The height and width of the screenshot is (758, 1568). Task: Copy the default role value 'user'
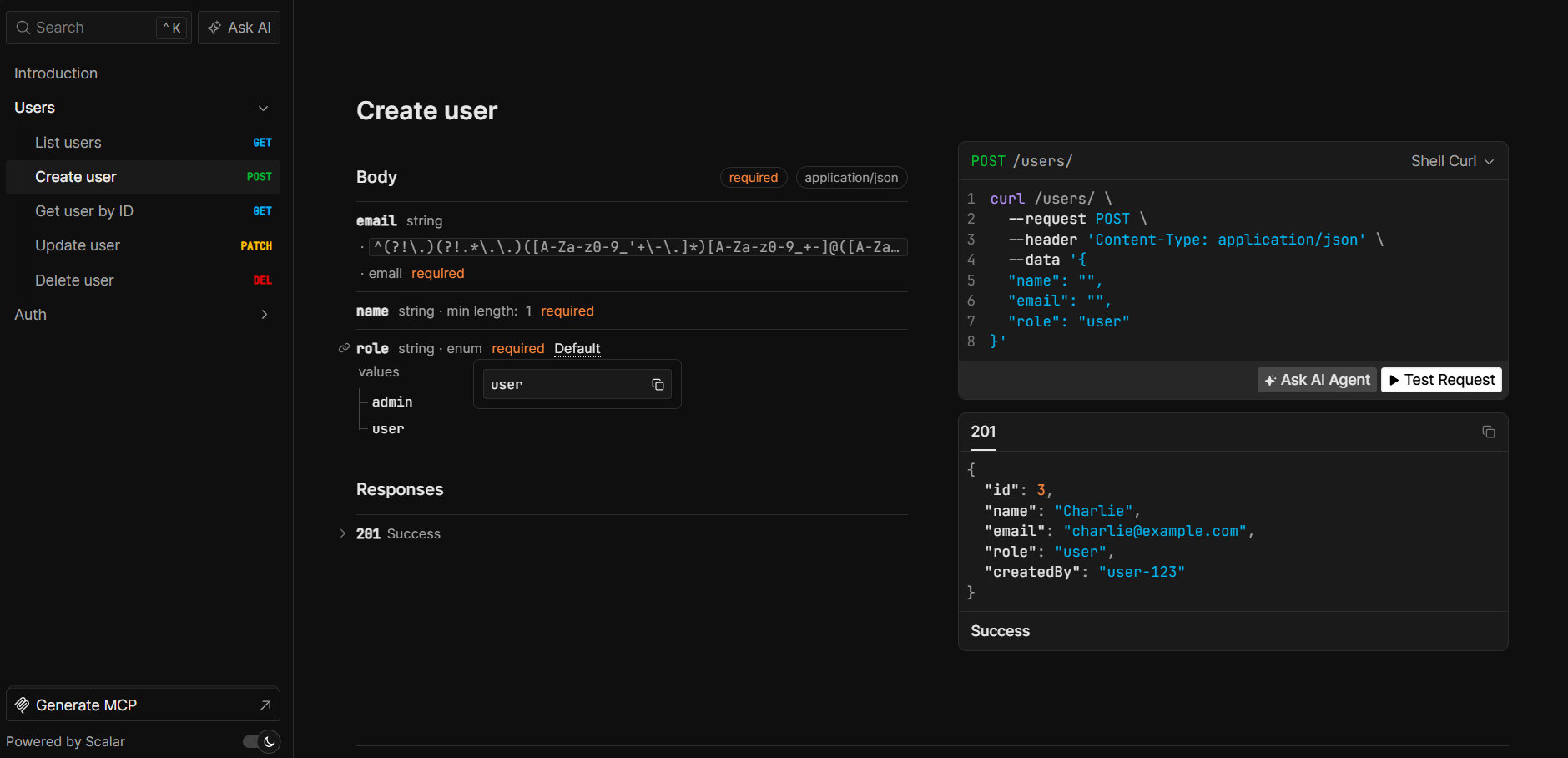point(658,385)
